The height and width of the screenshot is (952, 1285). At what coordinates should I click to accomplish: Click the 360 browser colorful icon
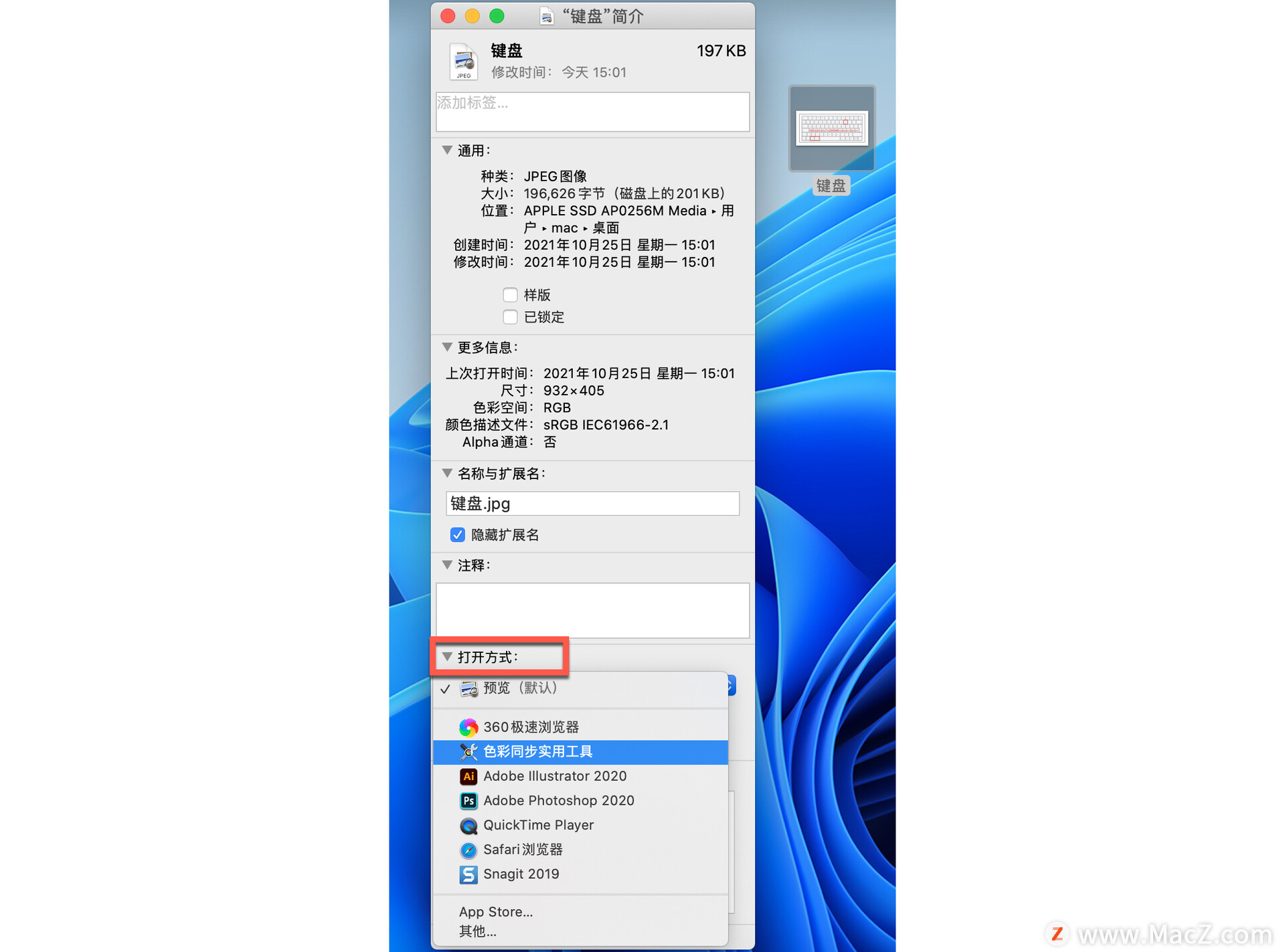coord(468,727)
